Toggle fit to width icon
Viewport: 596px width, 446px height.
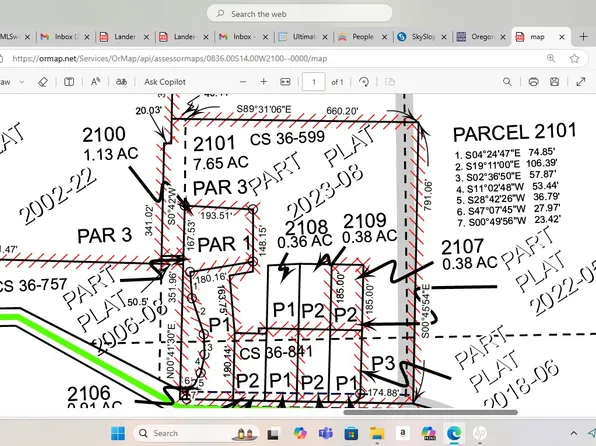(x=285, y=82)
